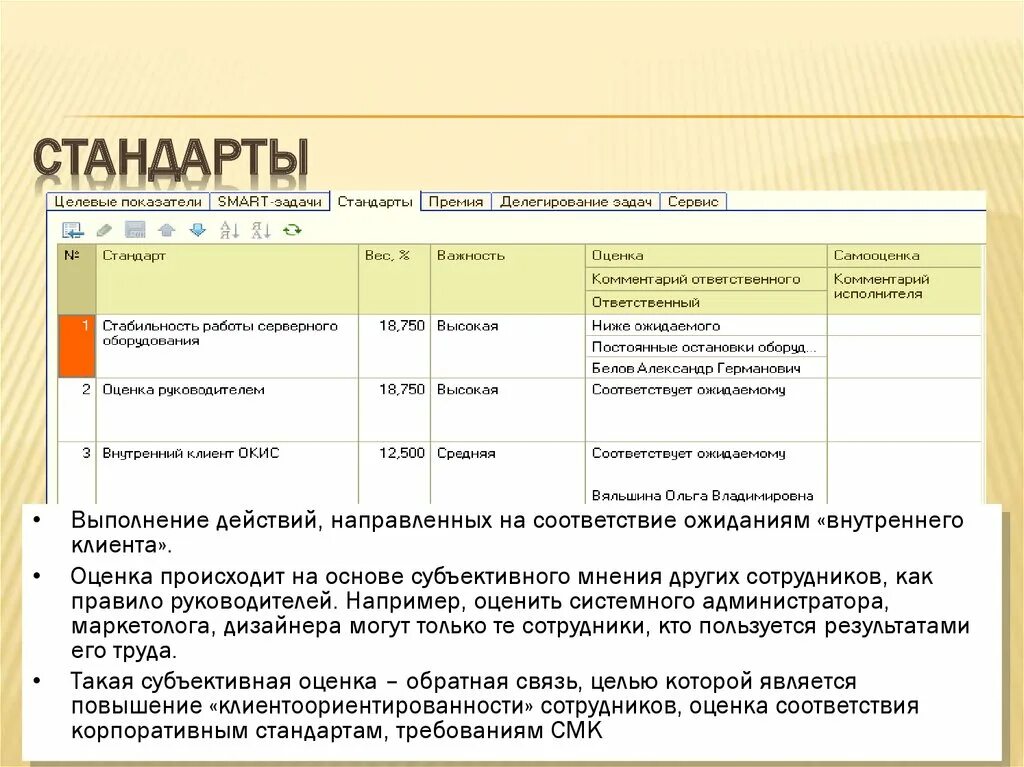The height and width of the screenshot is (767, 1024).
Task: Click the Постоянные остановки оборуд... comment
Action: pyautogui.click(x=706, y=347)
